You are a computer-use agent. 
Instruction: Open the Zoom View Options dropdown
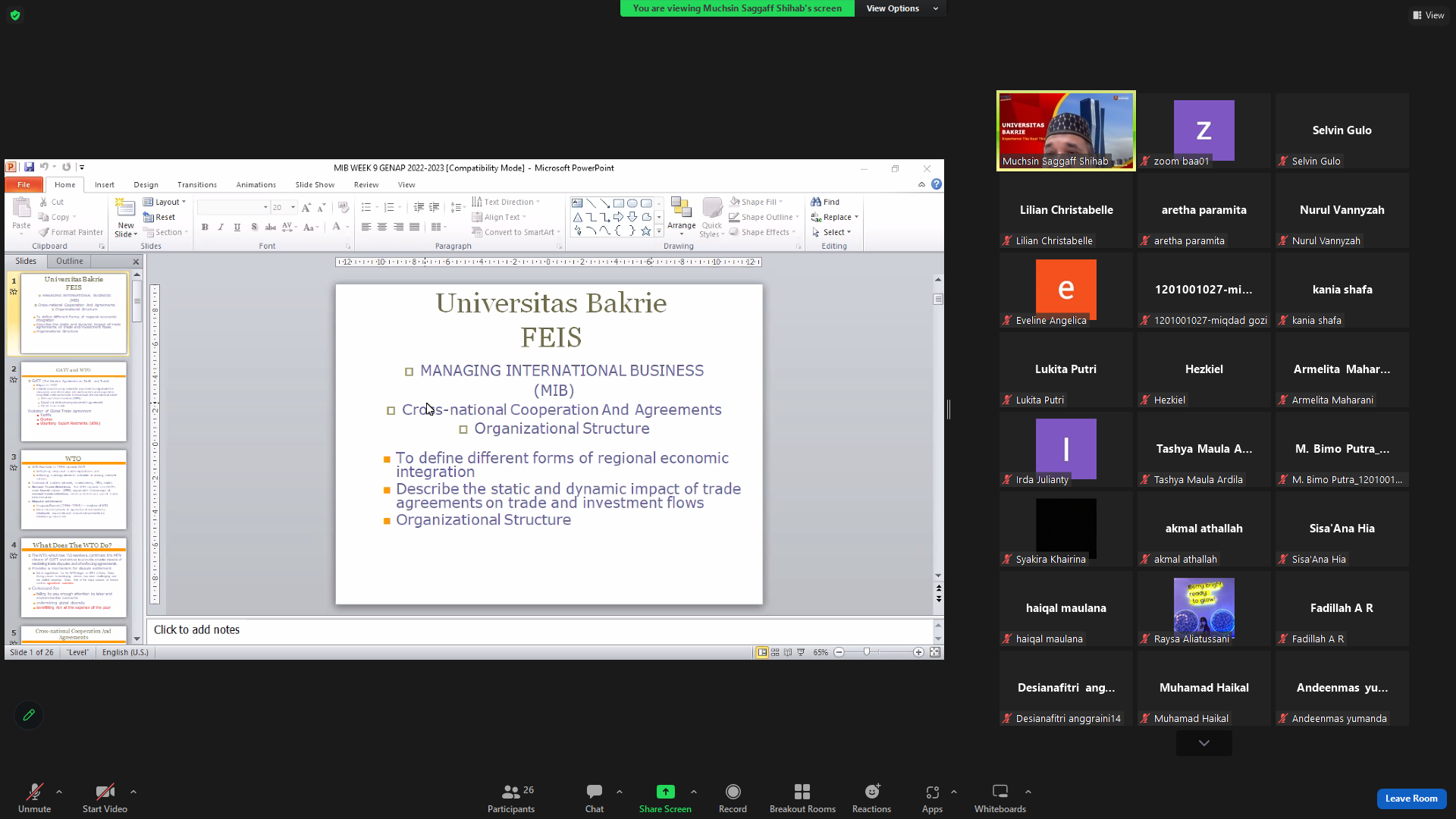(902, 8)
